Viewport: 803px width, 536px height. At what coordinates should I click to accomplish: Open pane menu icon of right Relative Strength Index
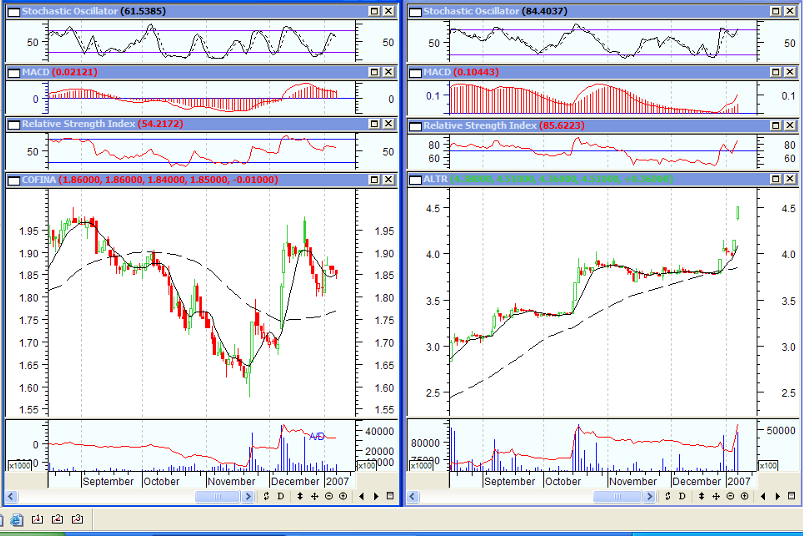pos(415,126)
